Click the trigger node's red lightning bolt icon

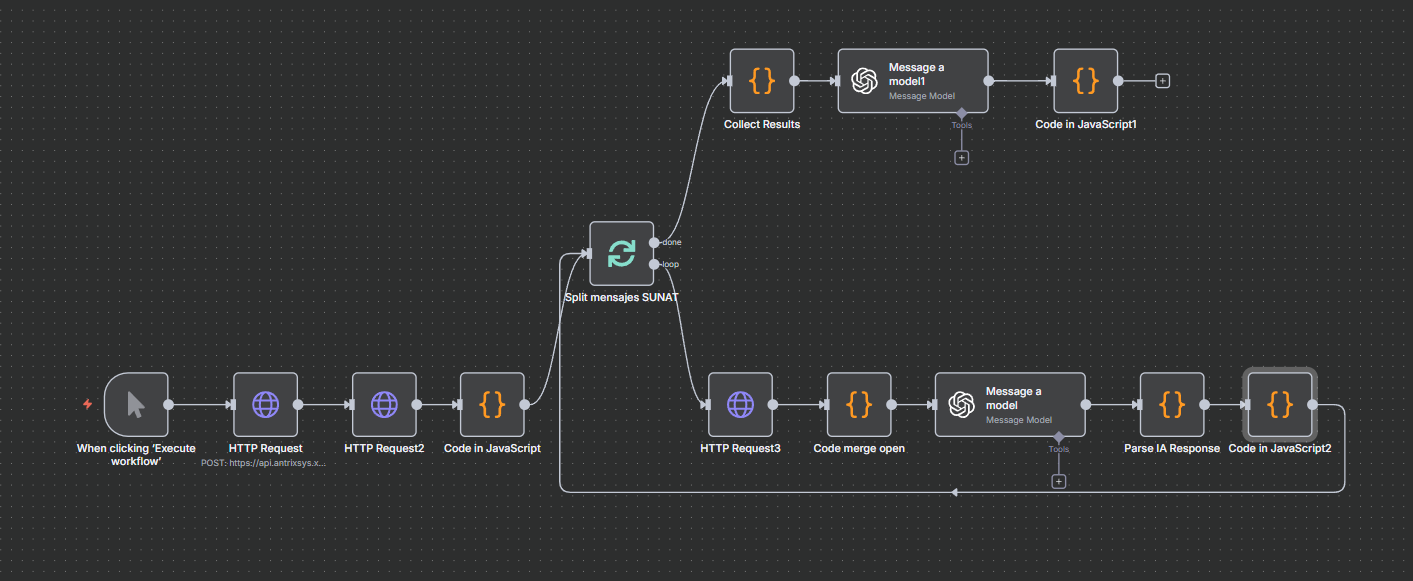[x=87, y=405]
